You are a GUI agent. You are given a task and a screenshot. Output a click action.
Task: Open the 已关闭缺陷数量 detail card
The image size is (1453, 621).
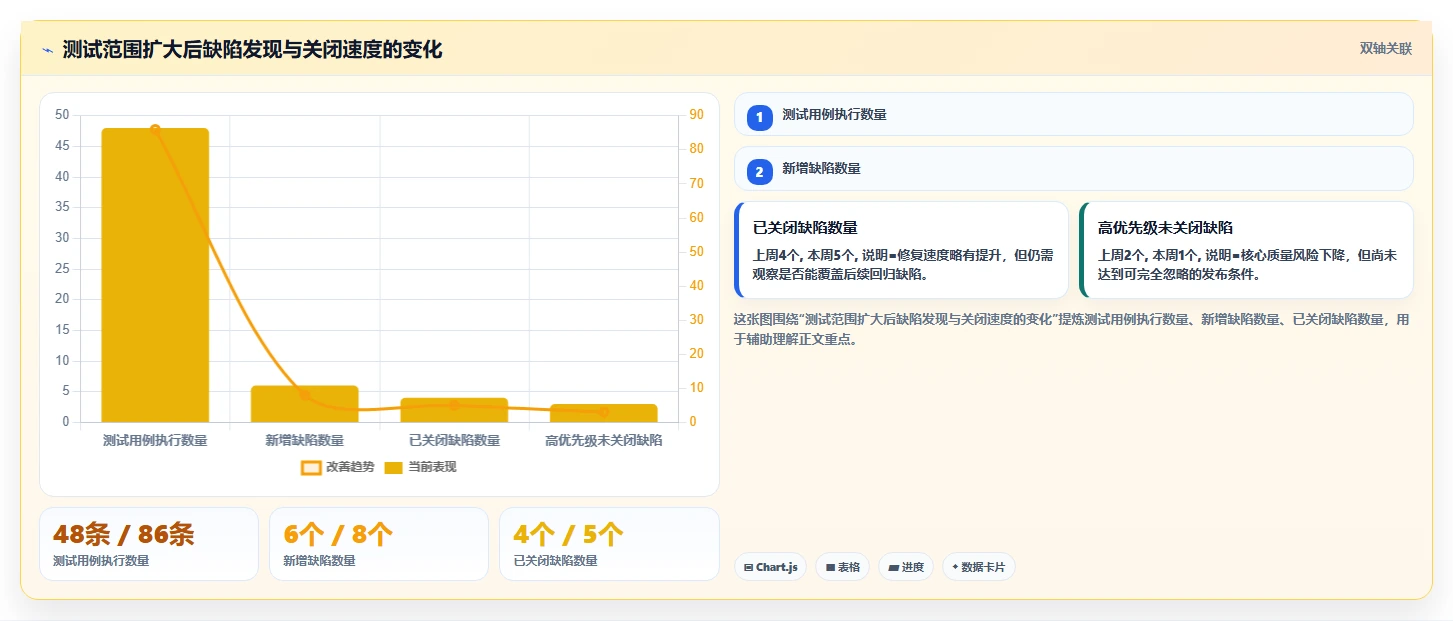click(x=901, y=250)
